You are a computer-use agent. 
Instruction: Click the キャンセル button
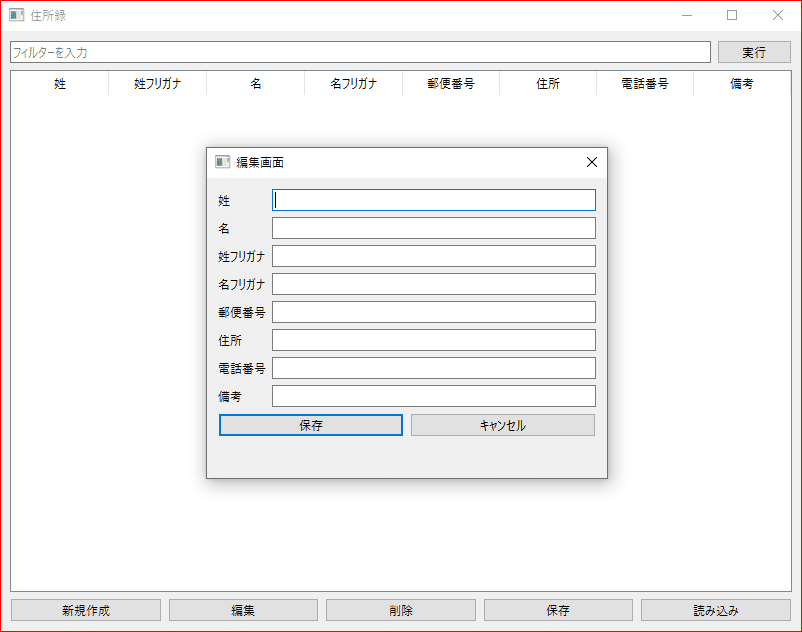(503, 425)
